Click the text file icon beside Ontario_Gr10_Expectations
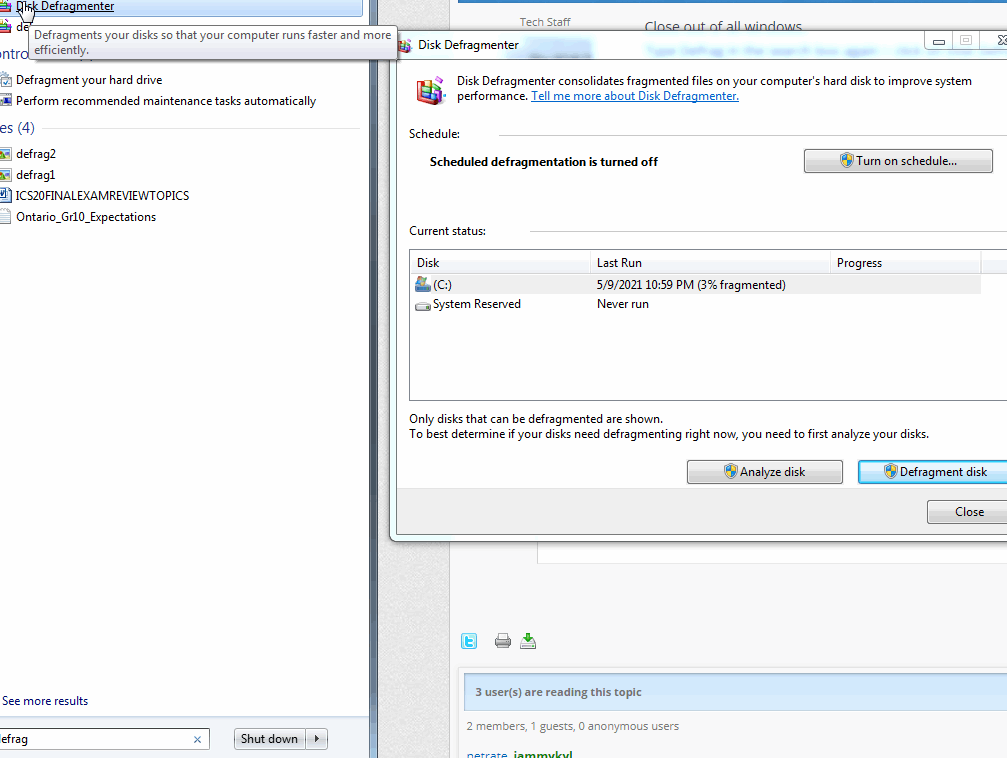This screenshot has width=1007, height=758. 5,216
